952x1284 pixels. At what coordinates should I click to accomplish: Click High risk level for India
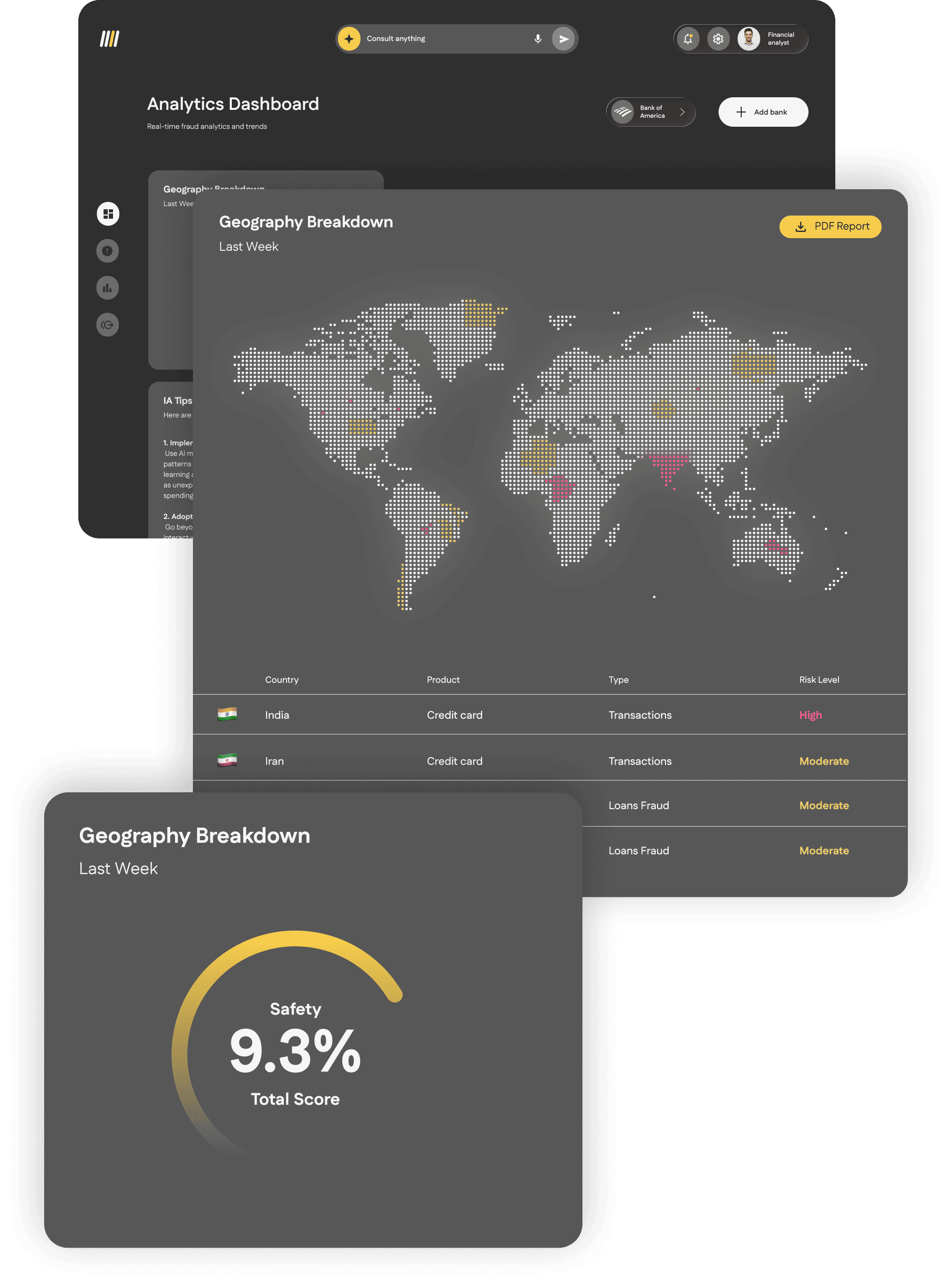[810, 715]
